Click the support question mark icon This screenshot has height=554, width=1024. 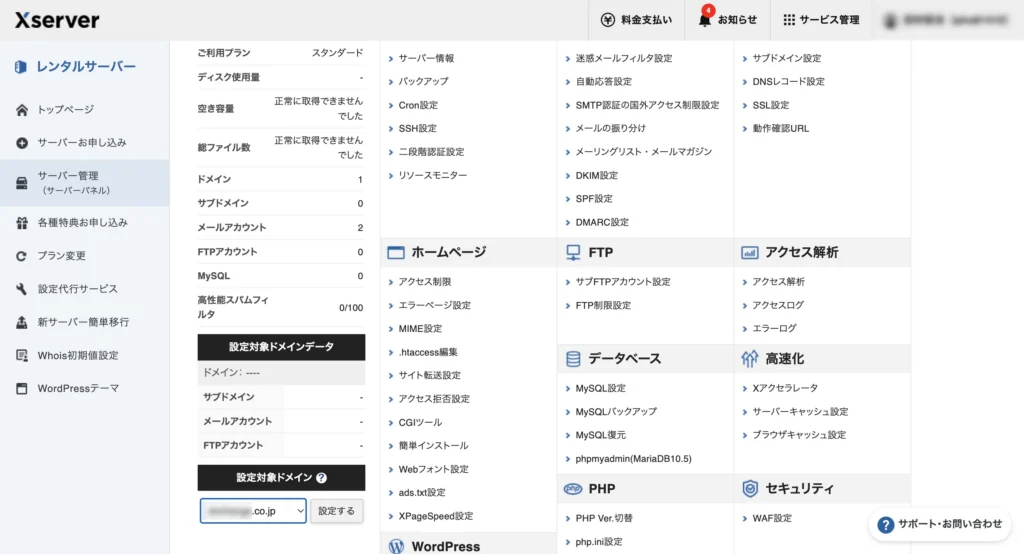[885, 523]
